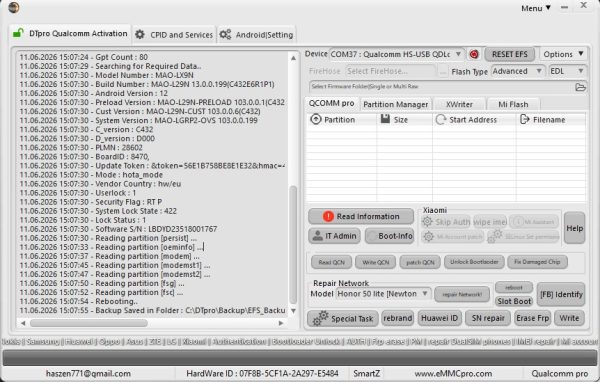Click the Read QCN button
This screenshot has height=382, width=600.
[x=331, y=262]
